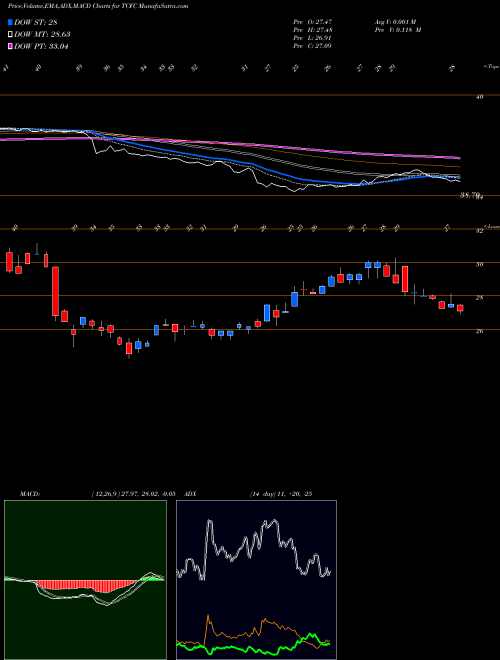The height and width of the screenshot is (660, 500).
Task: Click the right end of the magenta EMA line
Action: (459, 158)
